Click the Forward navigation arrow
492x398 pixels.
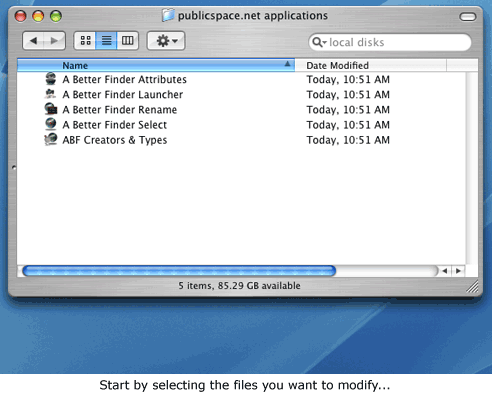54,41
